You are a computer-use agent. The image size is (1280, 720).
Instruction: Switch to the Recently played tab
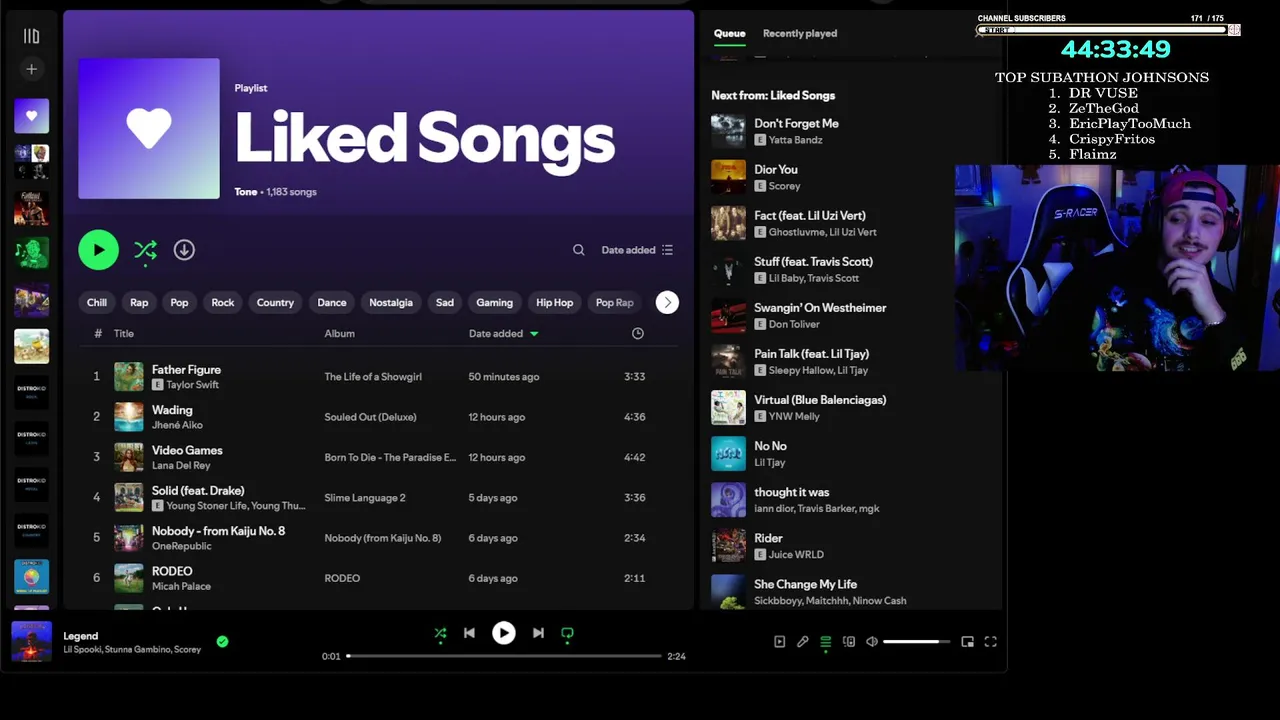pos(800,33)
